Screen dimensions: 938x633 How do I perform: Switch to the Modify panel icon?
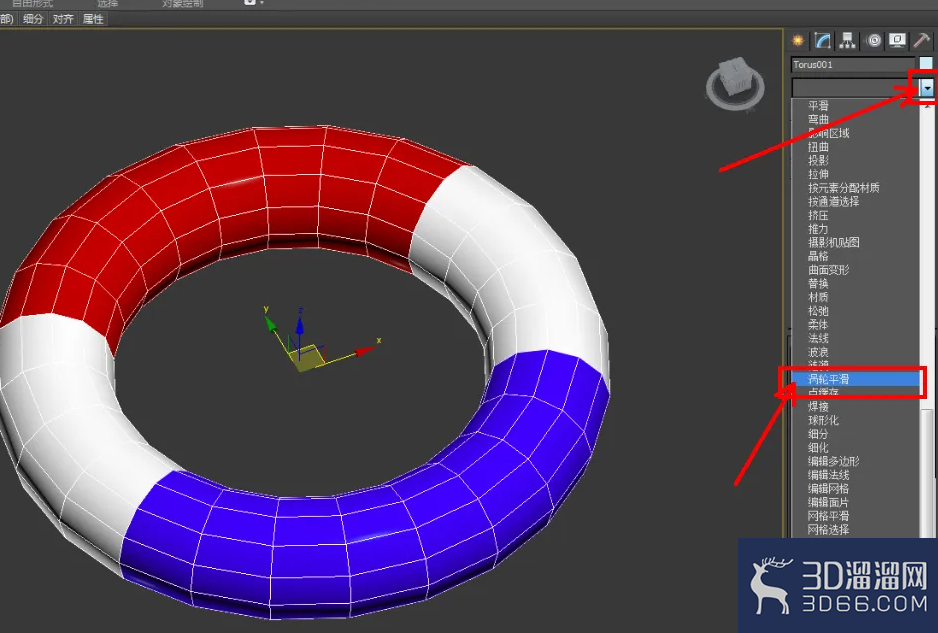coord(823,41)
